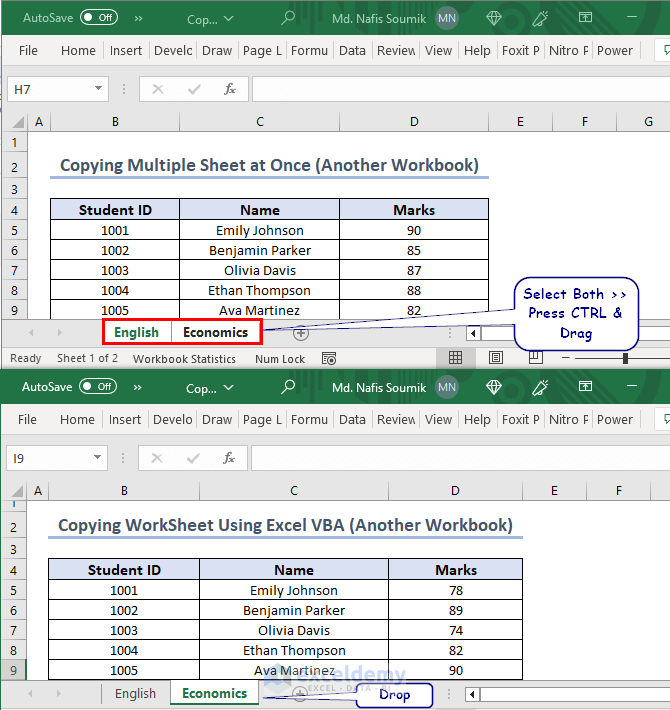Click Cancel X icon in top formula bar
Viewport: 670px width, 710px height.
click(158, 89)
